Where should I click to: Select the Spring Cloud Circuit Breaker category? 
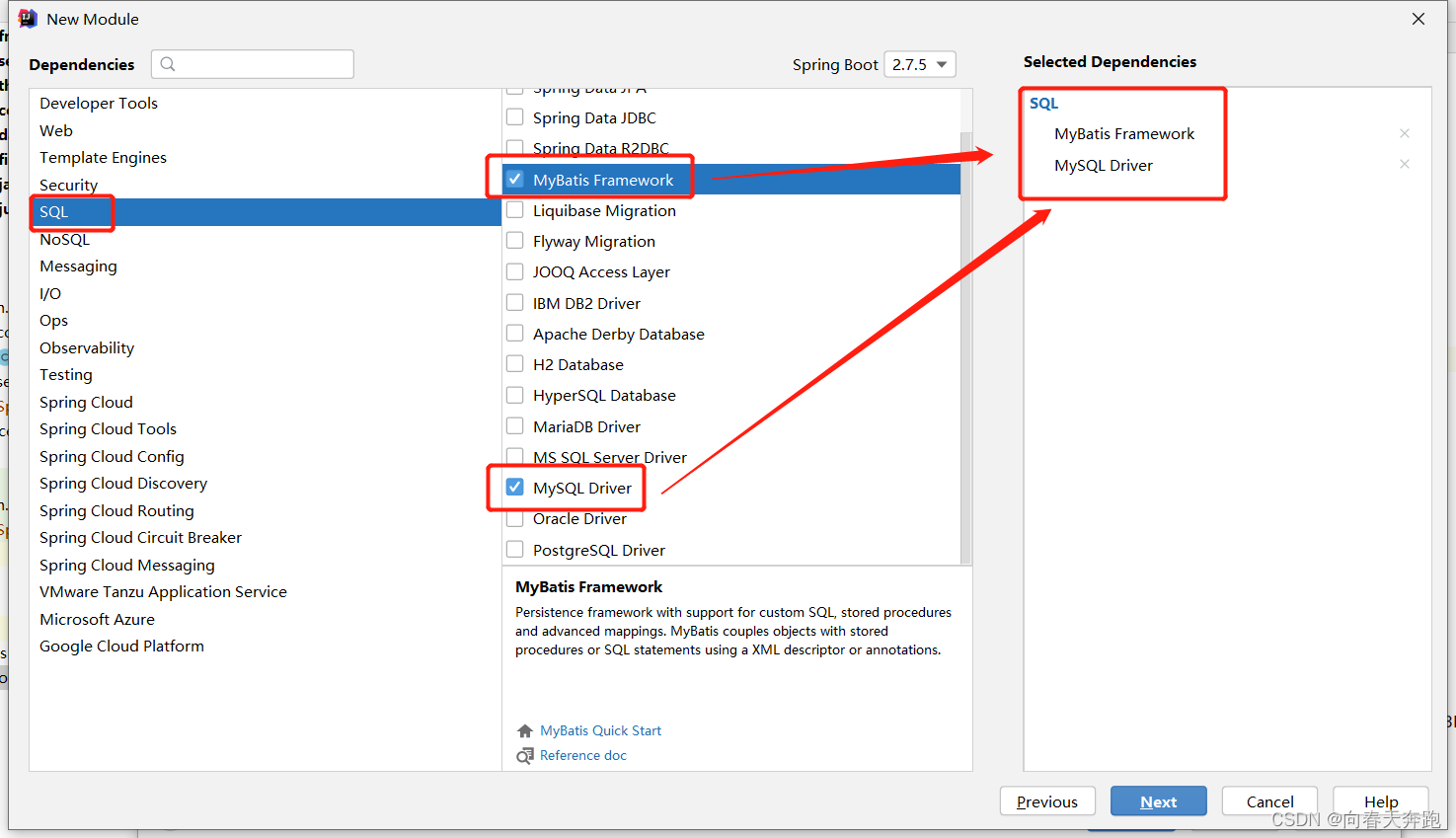click(x=266, y=538)
